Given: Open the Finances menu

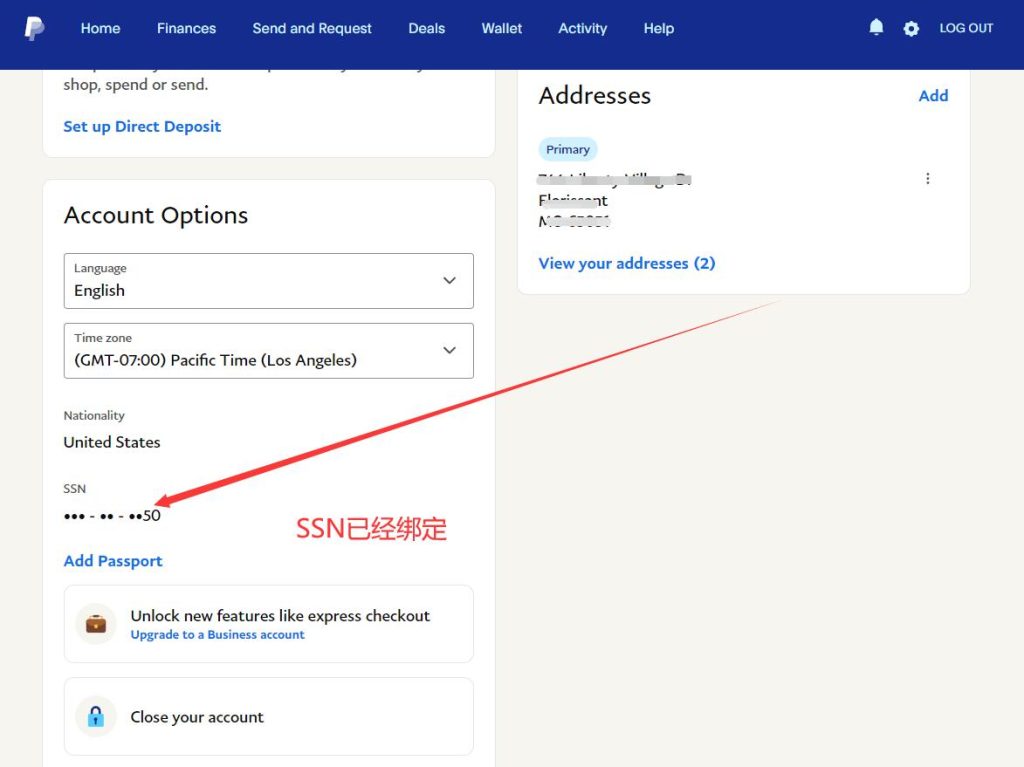Looking at the screenshot, I should coord(186,28).
